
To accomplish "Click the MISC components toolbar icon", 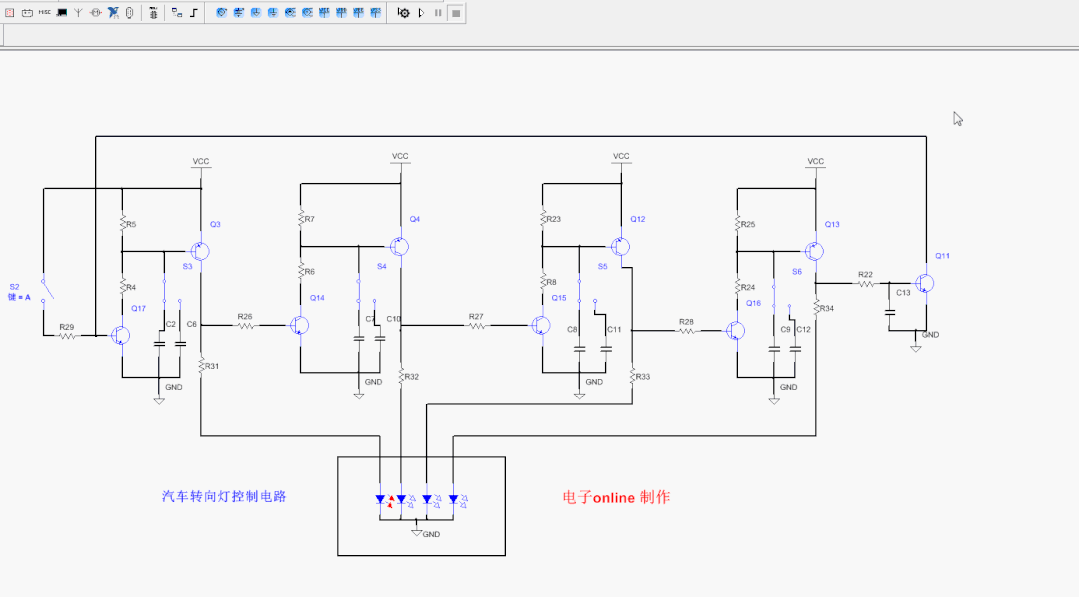I will pyautogui.click(x=45, y=13).
